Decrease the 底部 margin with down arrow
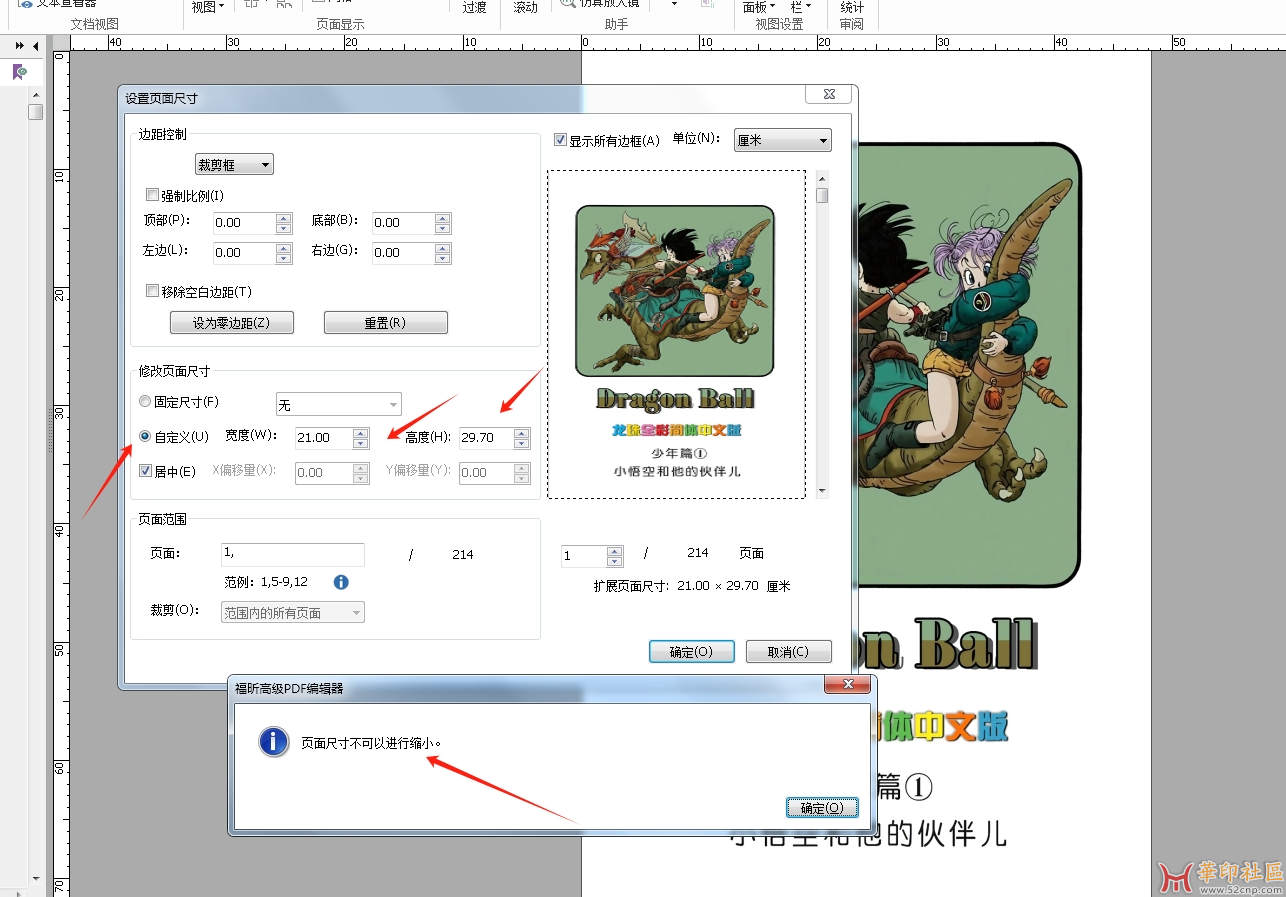This screenshot has width=1286, height=897. [x=443, y=229]
